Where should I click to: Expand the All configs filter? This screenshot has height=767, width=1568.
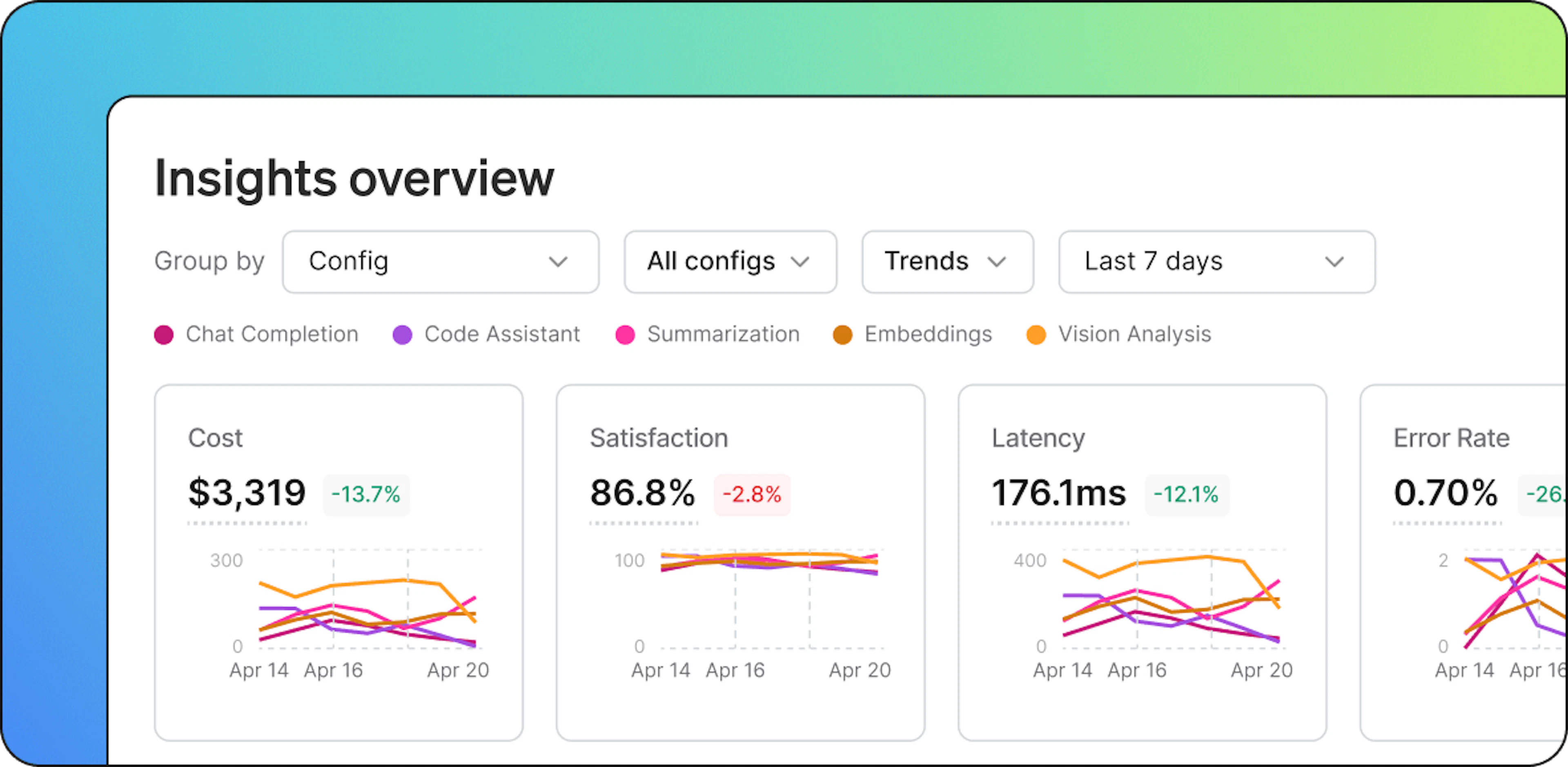click(x=731, y=262)
